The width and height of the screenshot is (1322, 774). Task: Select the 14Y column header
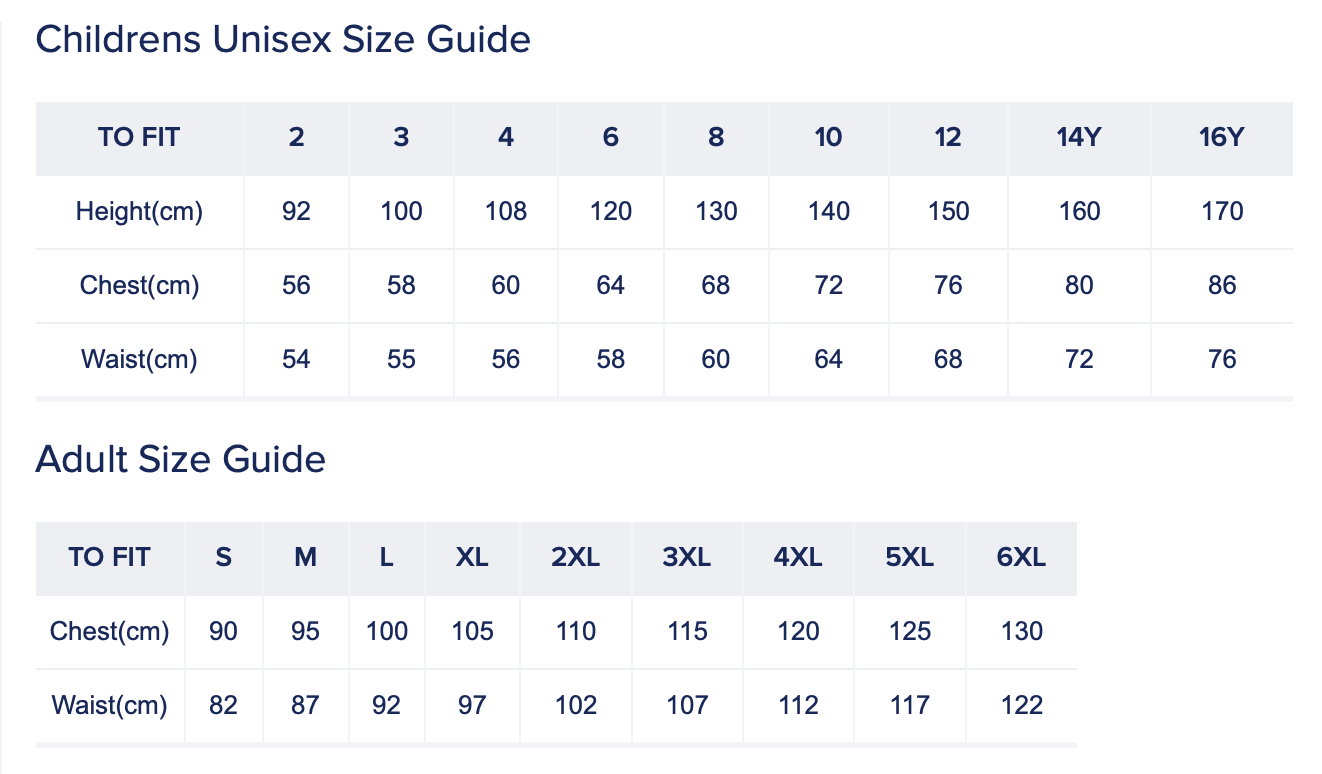point(1078,137)
